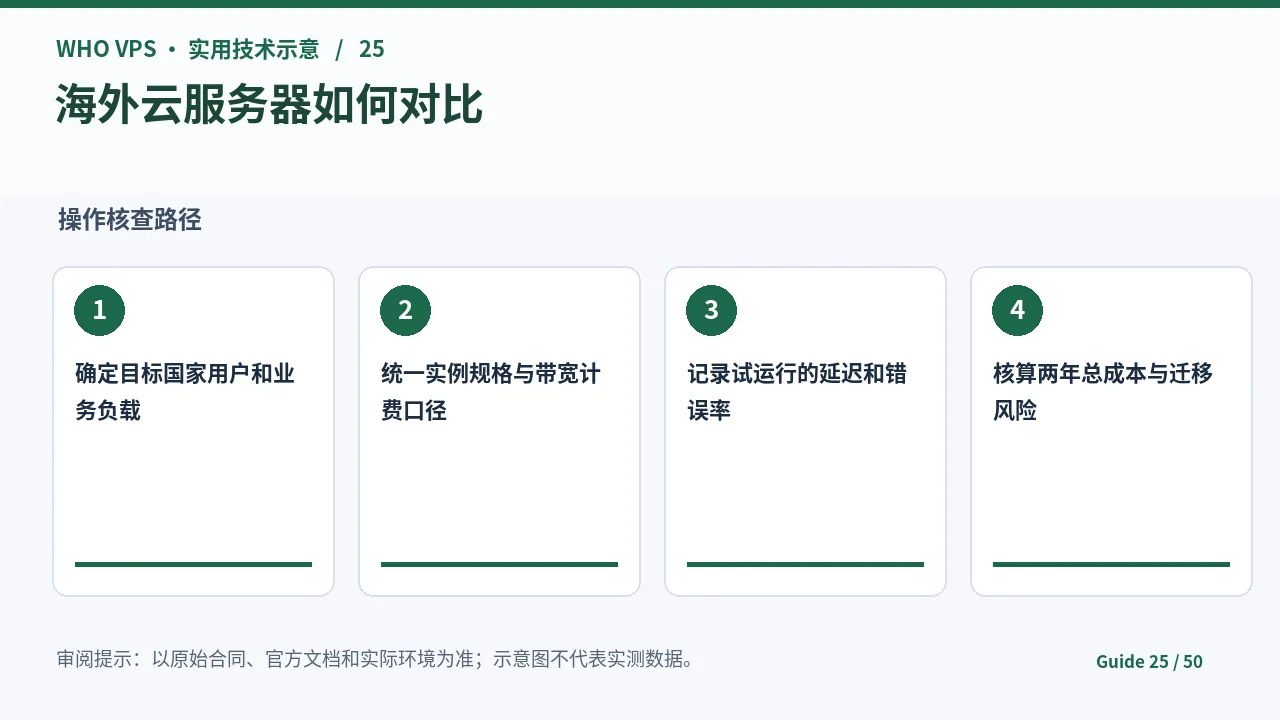Click the step 2 number badge
This screenshot has width=1280, height=720.
click(405, 310)
